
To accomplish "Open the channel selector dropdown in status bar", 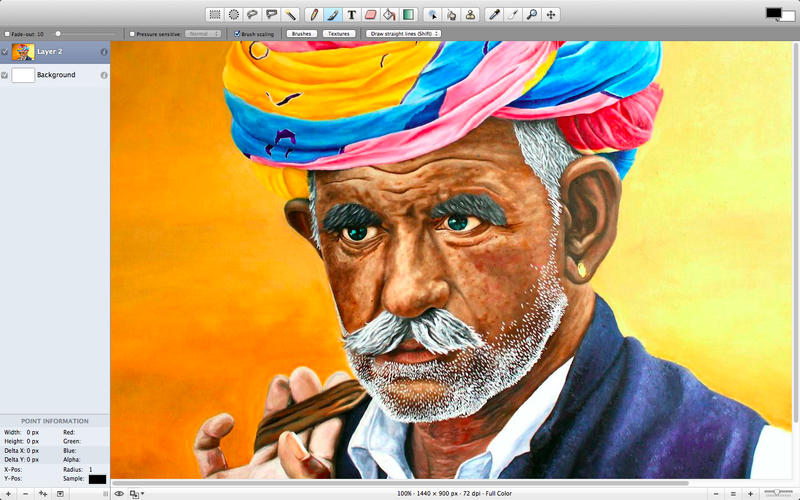I will pyautogui.click(x=137, y=493).
